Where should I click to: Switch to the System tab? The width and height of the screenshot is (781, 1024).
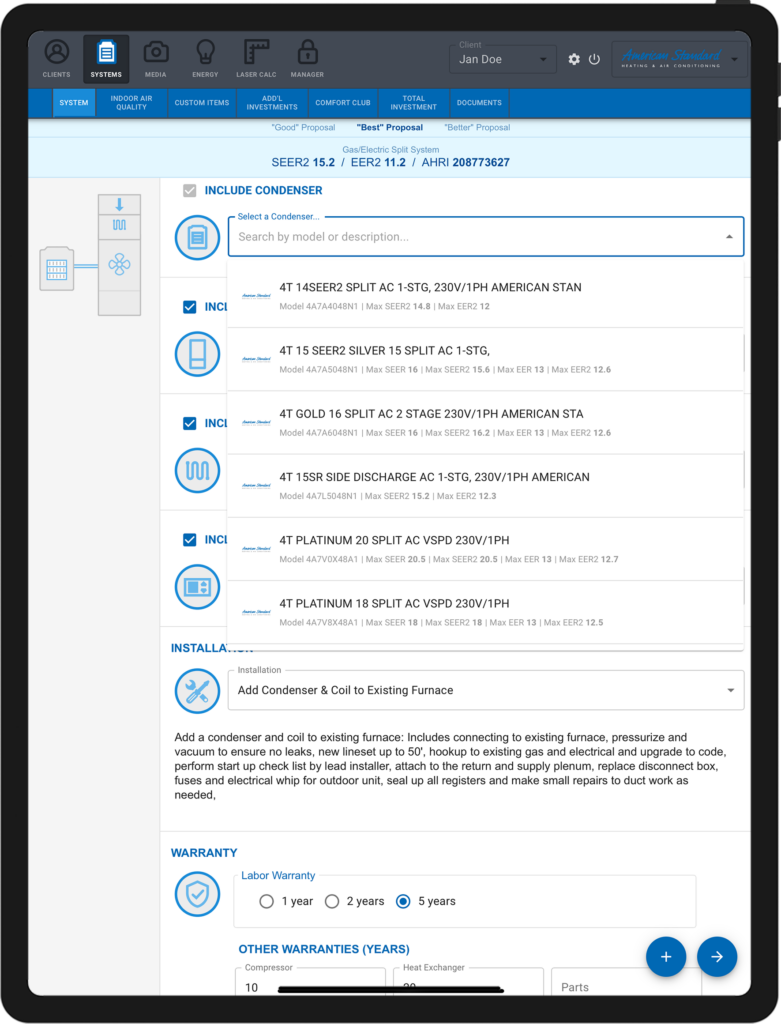(74, 103)
